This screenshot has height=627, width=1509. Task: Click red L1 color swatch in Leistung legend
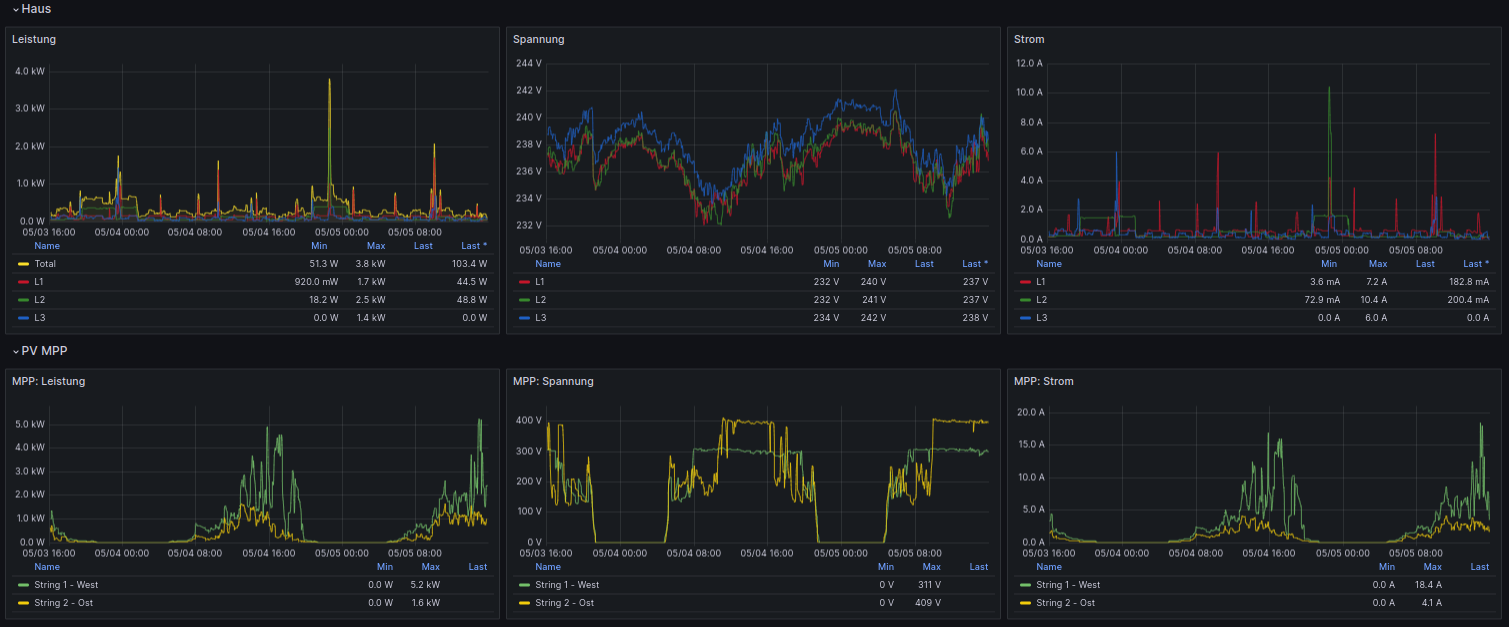(23, 282)
